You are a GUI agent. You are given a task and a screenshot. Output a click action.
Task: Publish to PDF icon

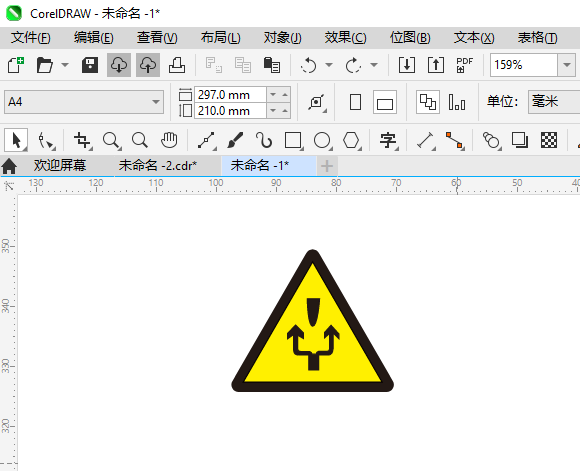pos(465,65)
